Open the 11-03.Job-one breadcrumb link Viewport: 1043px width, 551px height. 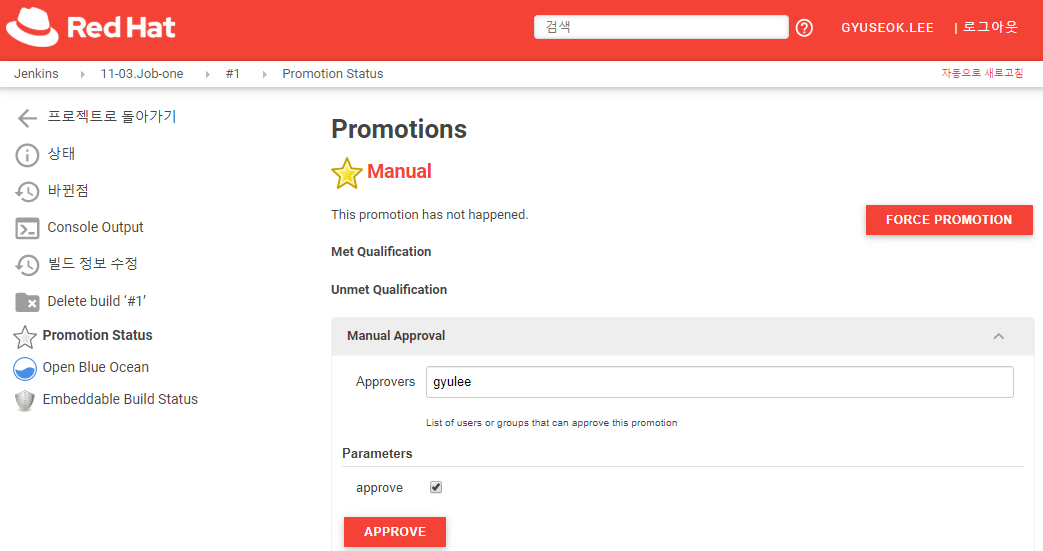pyautogui.click(x=142, y=74)
